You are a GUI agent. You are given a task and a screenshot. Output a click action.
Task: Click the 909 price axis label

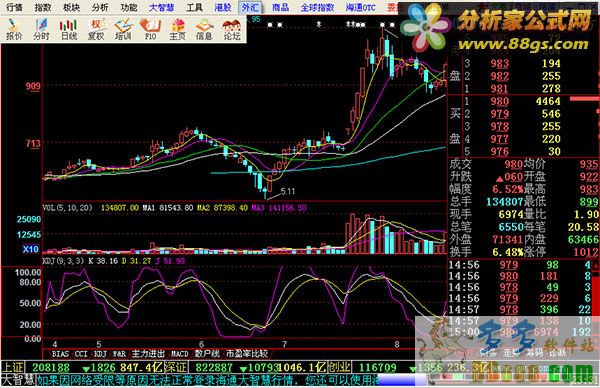pos(33,86)
